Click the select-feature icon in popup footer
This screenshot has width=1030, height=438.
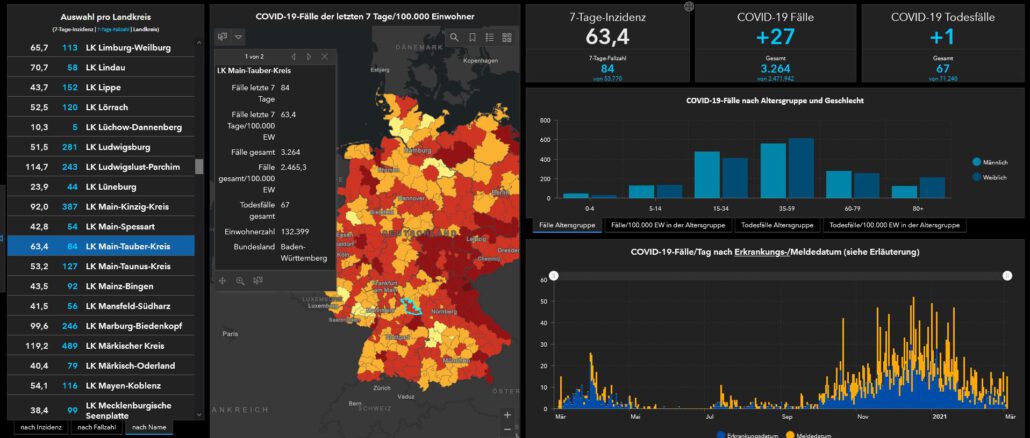pyautogui.click(x=258, y=280)
